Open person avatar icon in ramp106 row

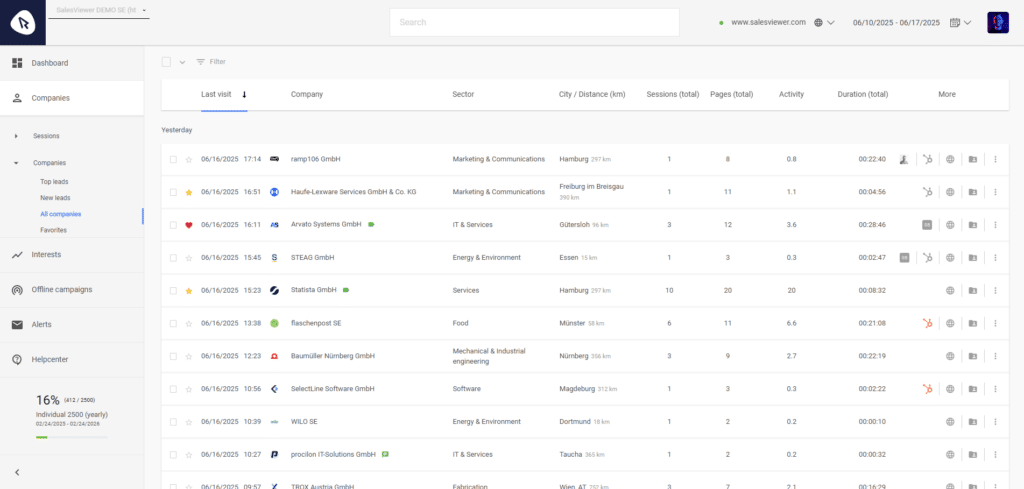[x=904, y=159]
